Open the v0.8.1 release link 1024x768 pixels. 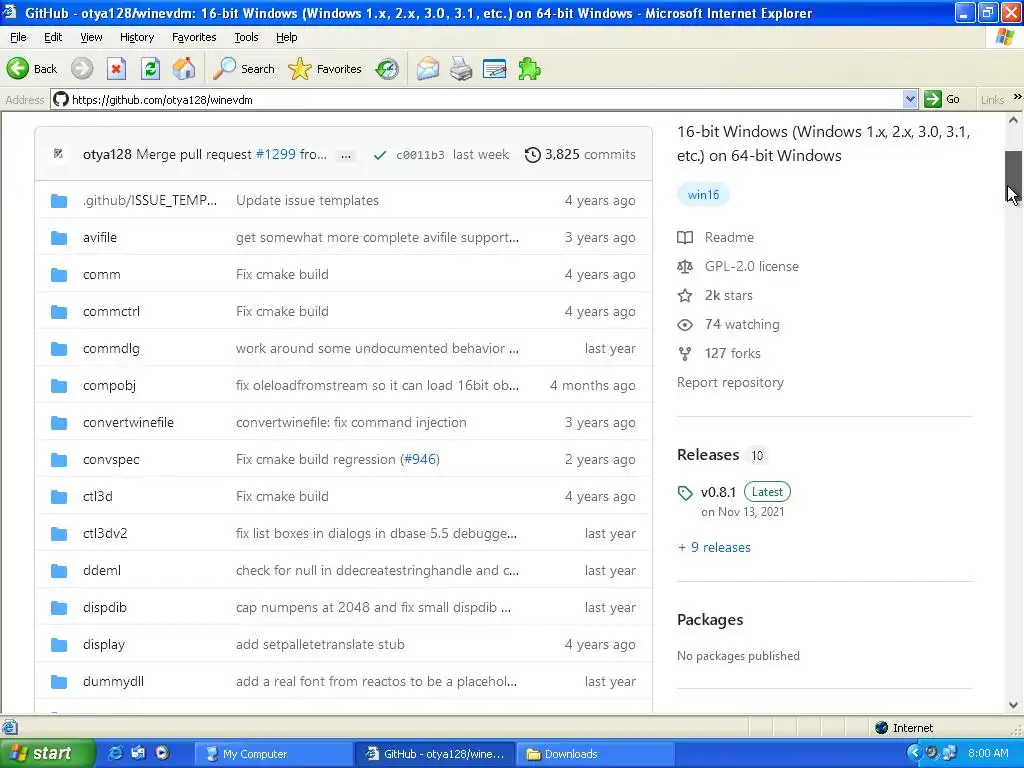[718, 492]
